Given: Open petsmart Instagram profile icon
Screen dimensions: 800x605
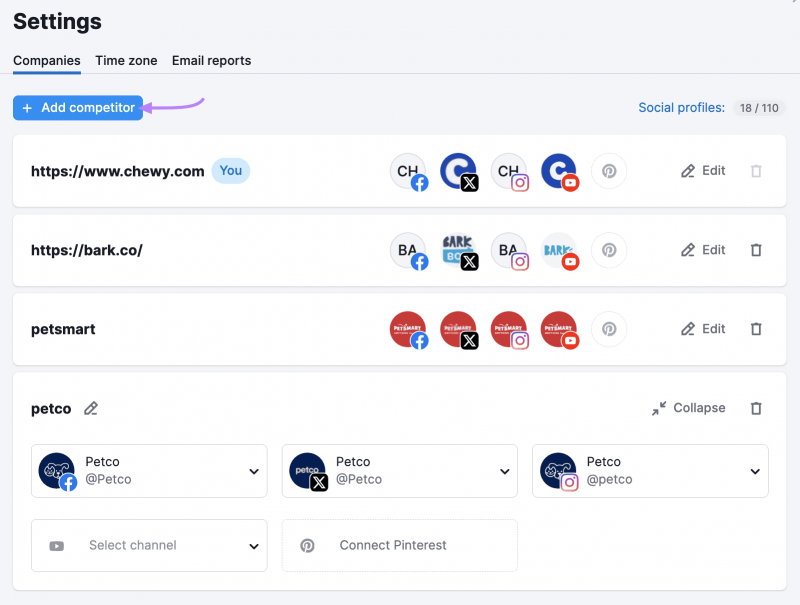Looking at the screenshot, I should 509,330.
